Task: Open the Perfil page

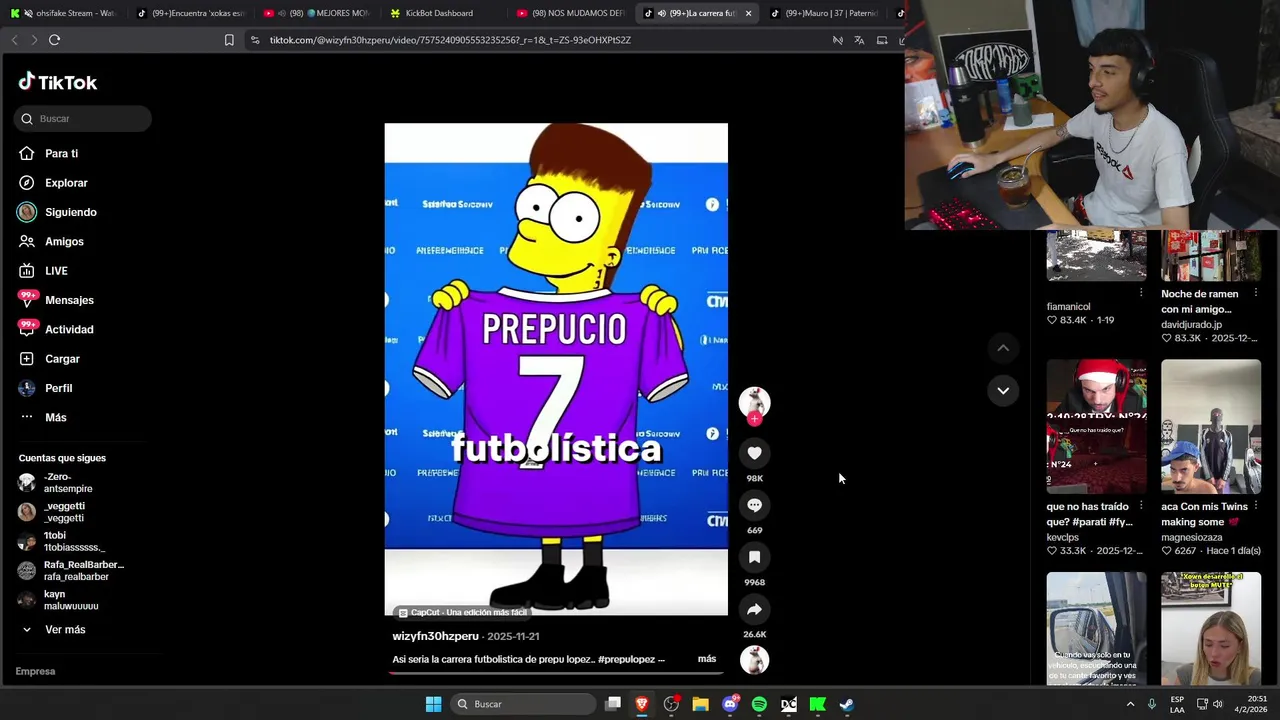Action: (58, 388)
